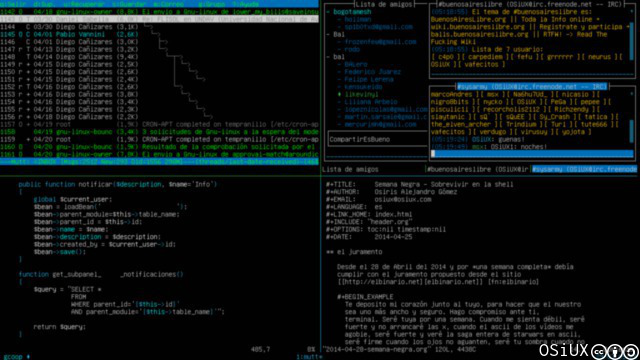Select message 1158 '3 solicitudes de Gnu-linux'
640x360 pixels.
coord(159,132)
